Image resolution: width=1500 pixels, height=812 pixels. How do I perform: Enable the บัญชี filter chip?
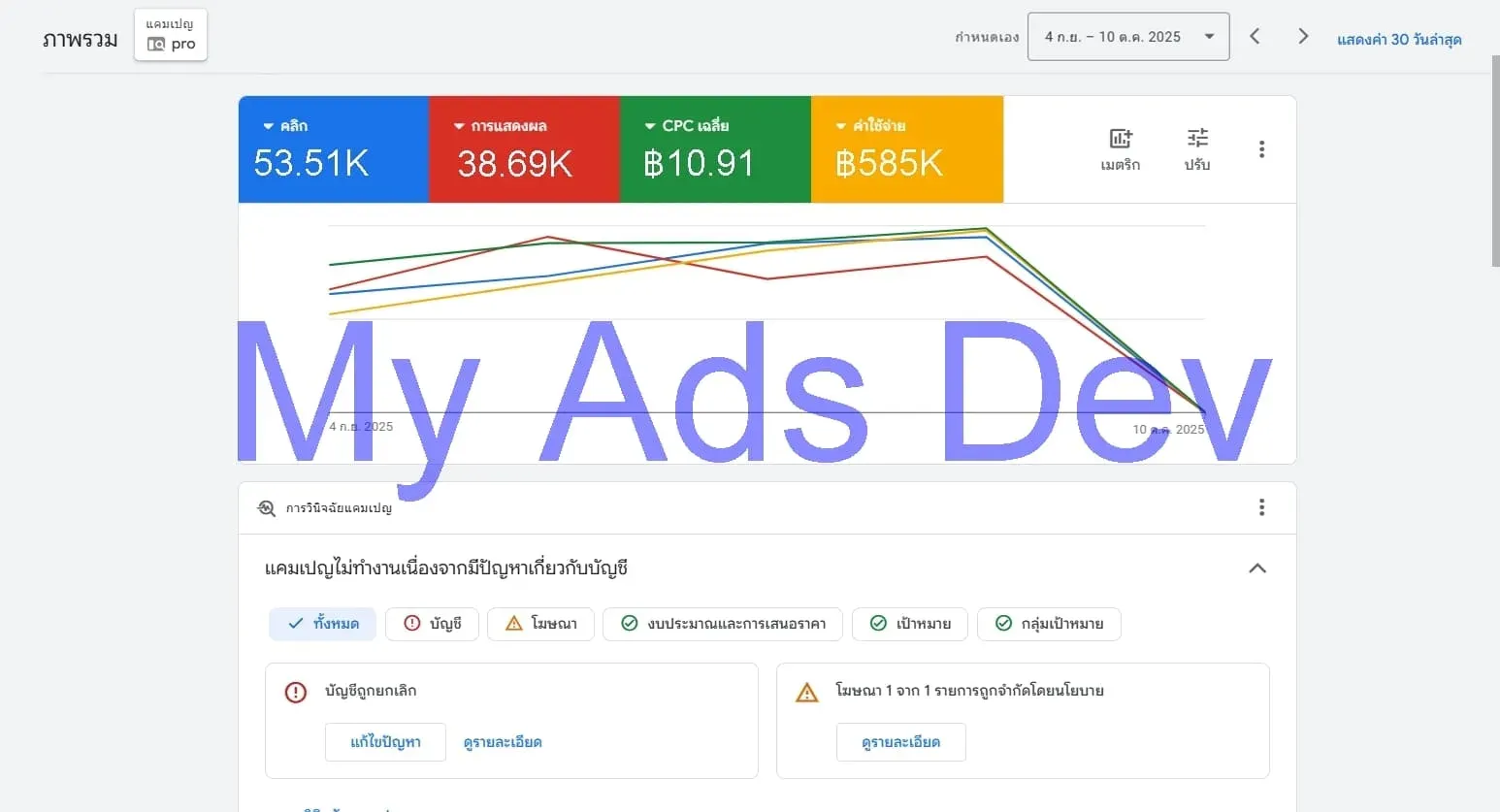pyautogui.click(x=432, y=624)
